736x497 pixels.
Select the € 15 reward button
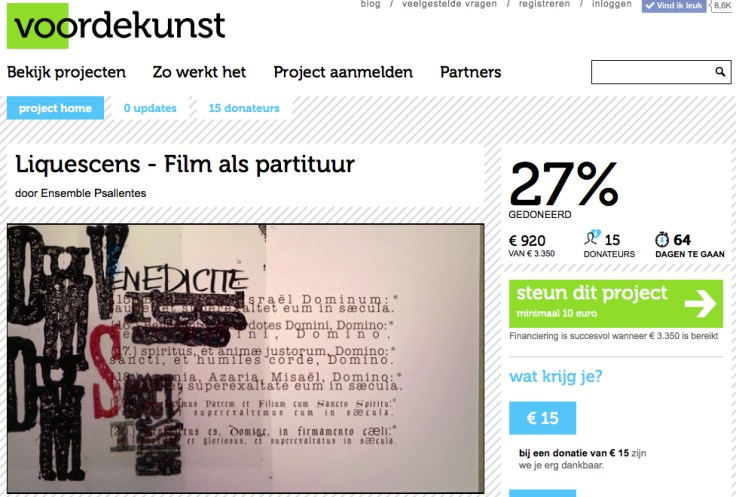coord(543,418)
